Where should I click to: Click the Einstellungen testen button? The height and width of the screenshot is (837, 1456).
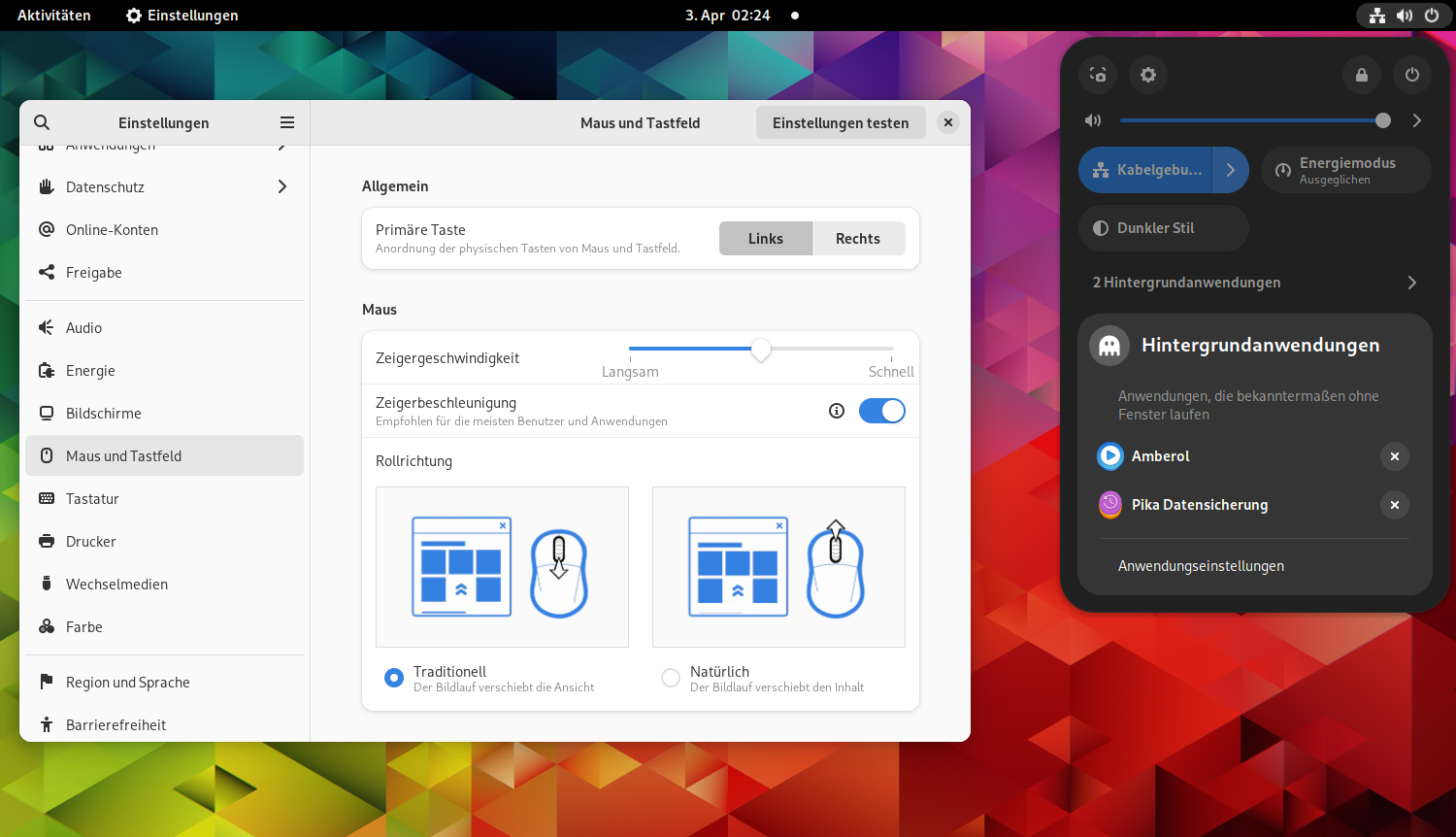[841, 123]
